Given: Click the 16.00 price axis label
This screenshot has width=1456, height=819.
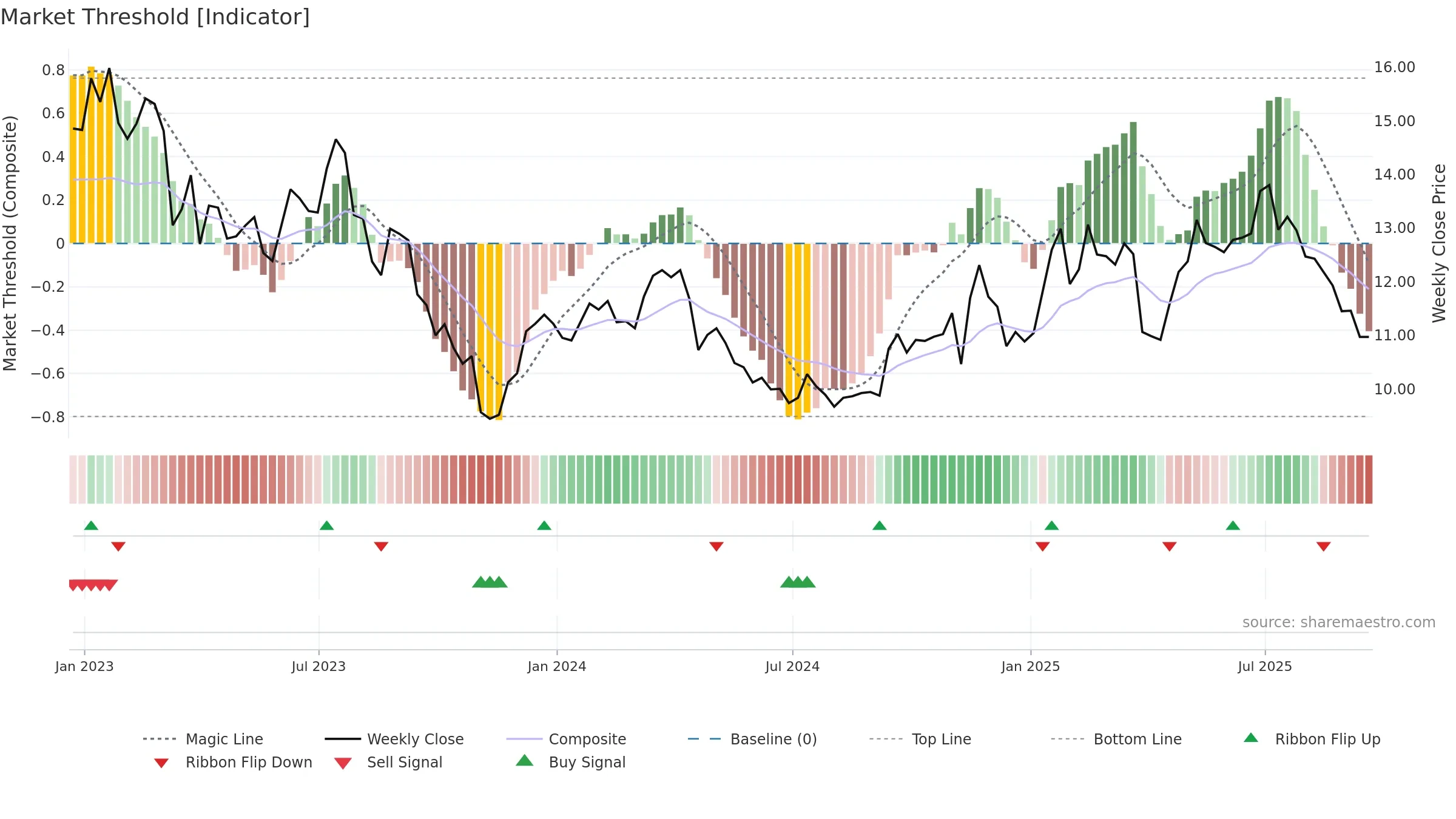Looking at the screenshot, I should click(x=1395, y=67).
